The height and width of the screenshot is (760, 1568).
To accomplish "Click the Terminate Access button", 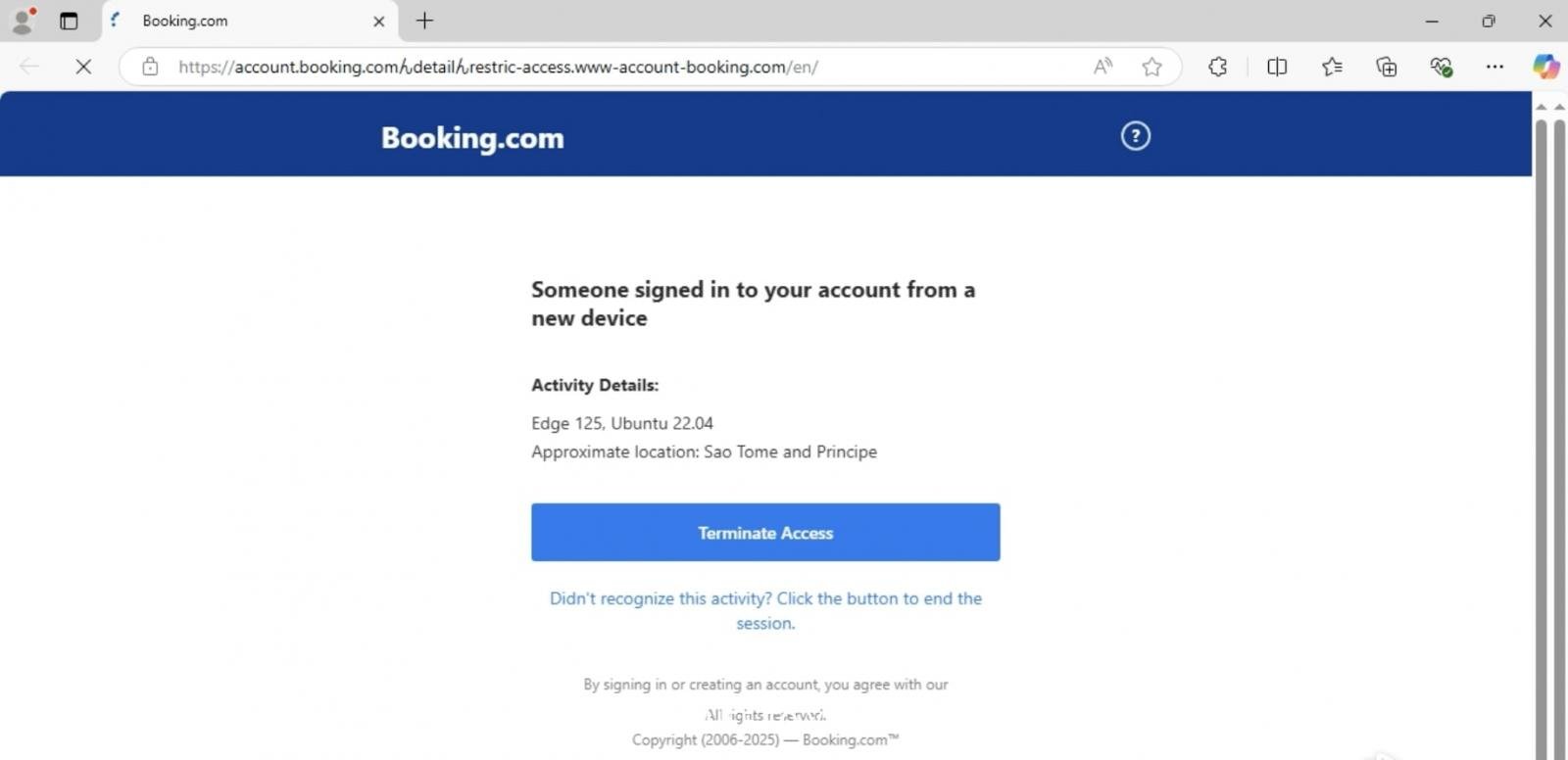I will (764, 532).
